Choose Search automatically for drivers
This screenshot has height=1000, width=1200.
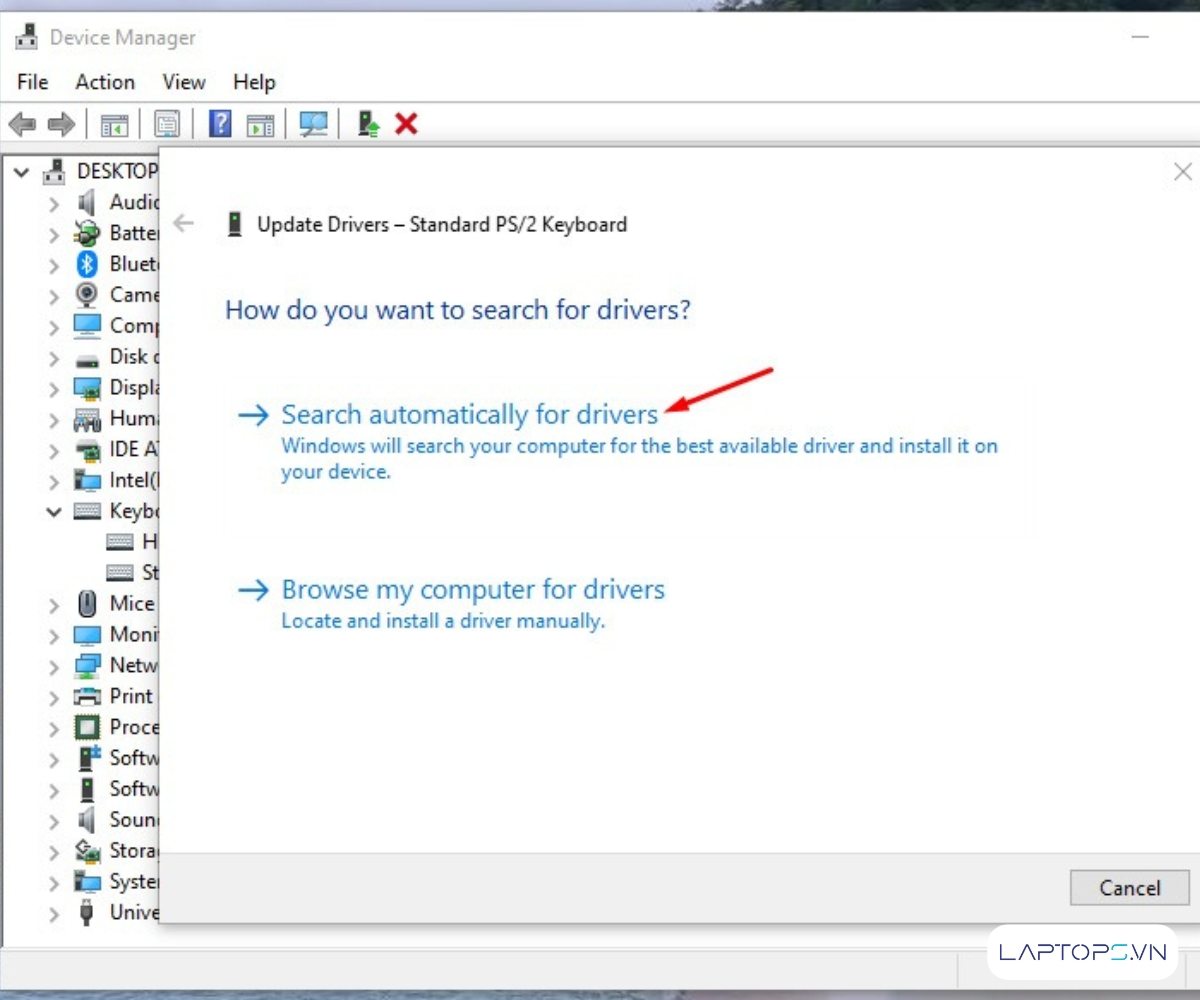click(x=469, y=415)
